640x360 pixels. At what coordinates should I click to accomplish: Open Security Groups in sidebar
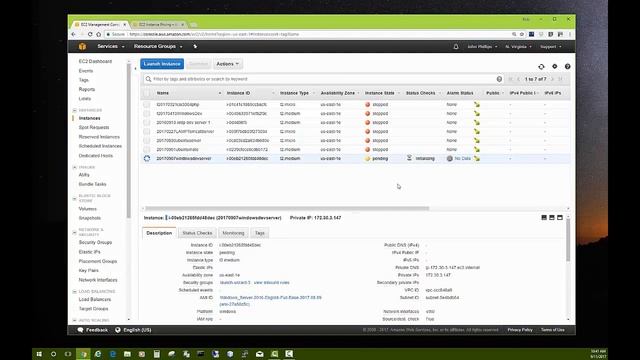pos(95,242)
